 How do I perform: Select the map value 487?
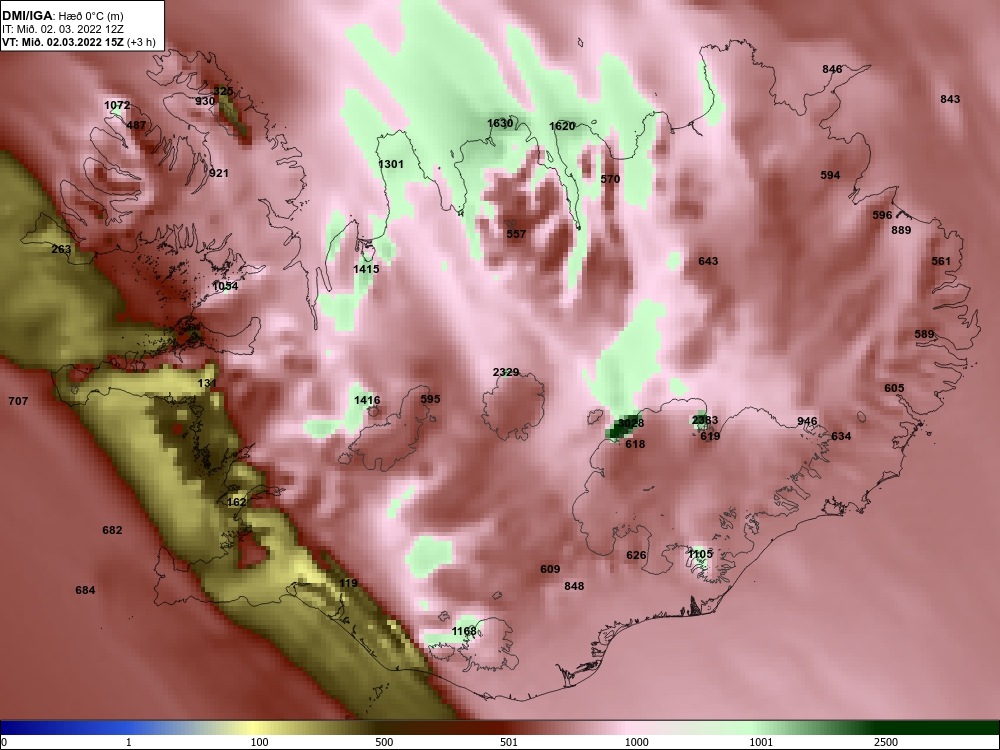coord(136,125)
